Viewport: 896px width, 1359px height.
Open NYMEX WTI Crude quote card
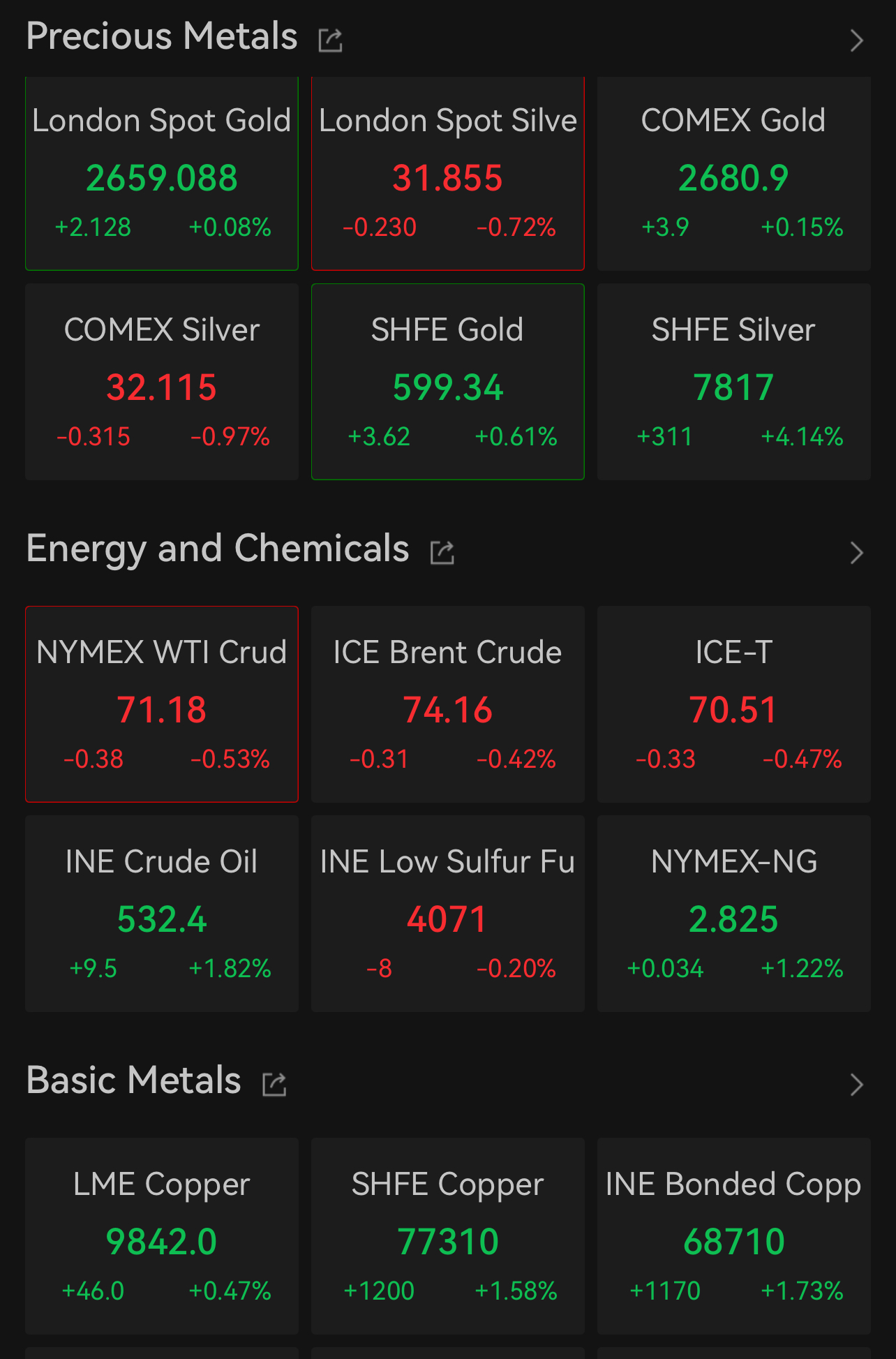pyautogui.click(x=162, y=704)
